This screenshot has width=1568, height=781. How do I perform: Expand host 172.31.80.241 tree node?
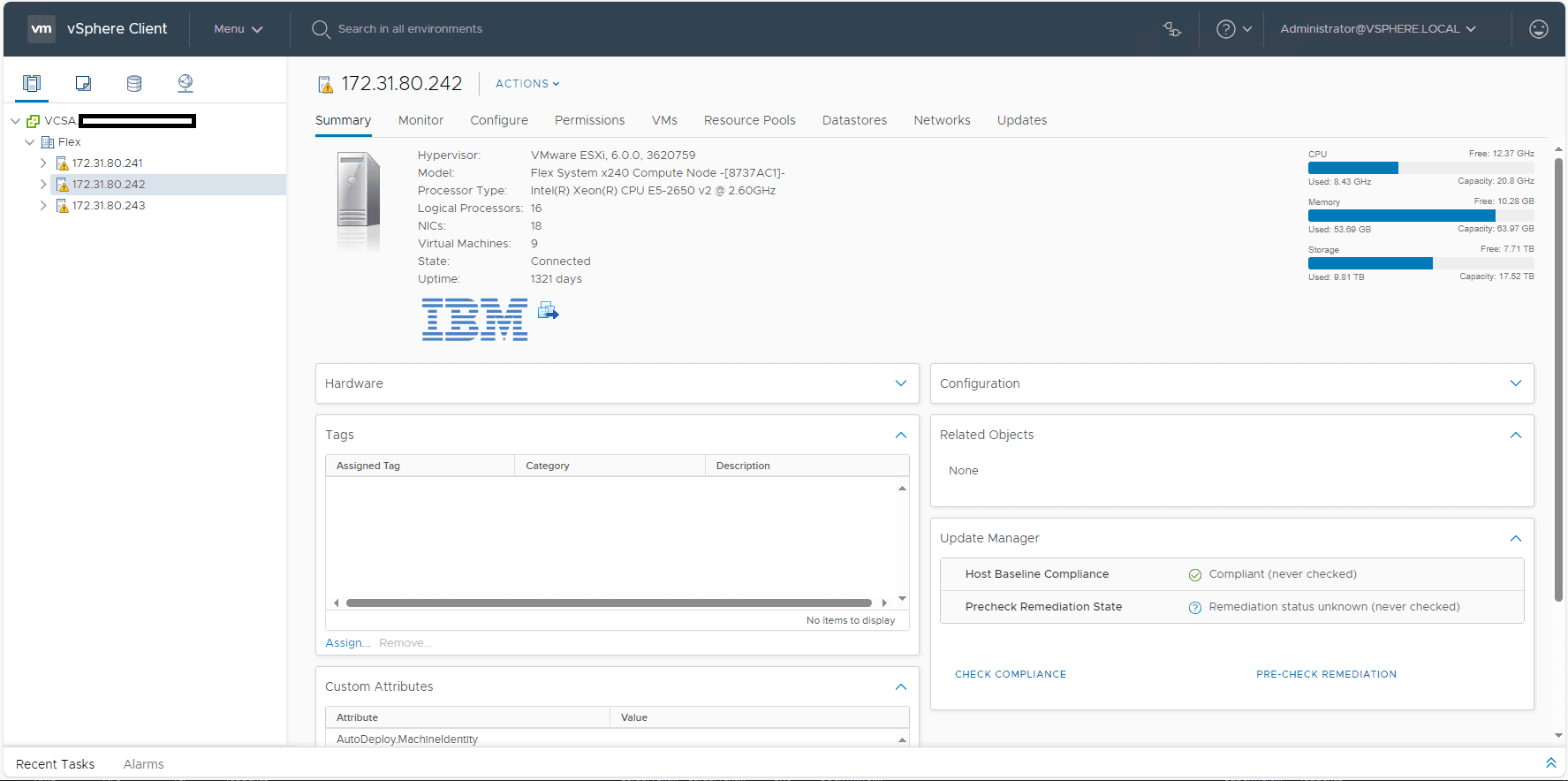[x=43, y=163]
